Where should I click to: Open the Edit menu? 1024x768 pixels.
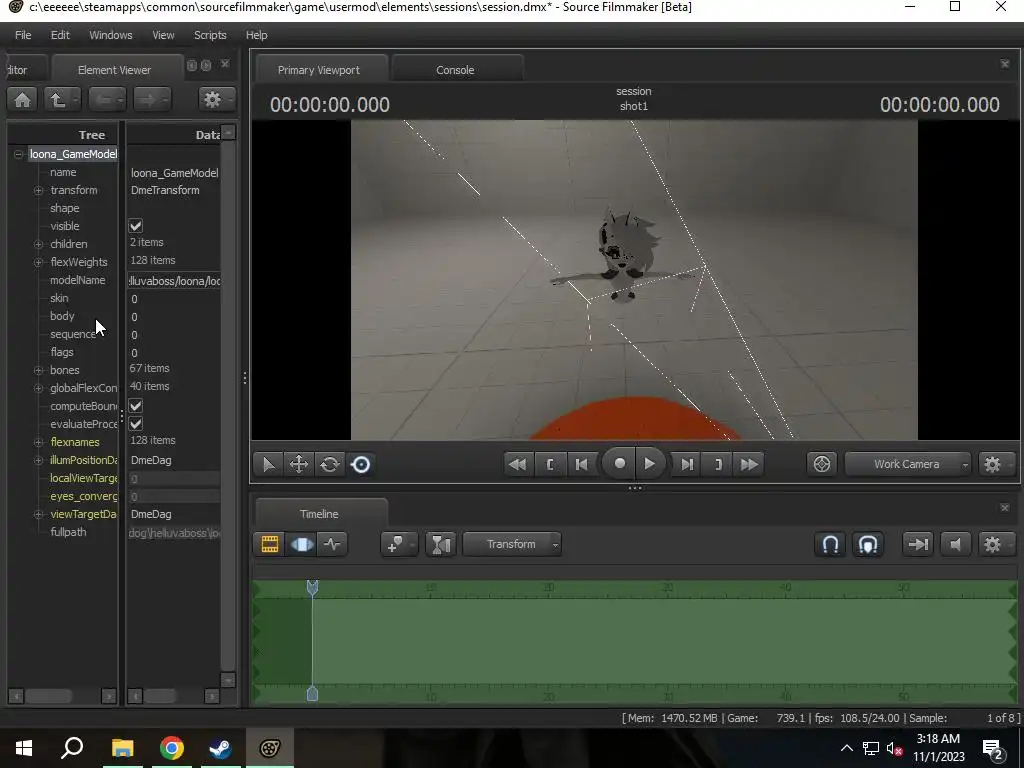pyautogui.click(x=60, y=35)
